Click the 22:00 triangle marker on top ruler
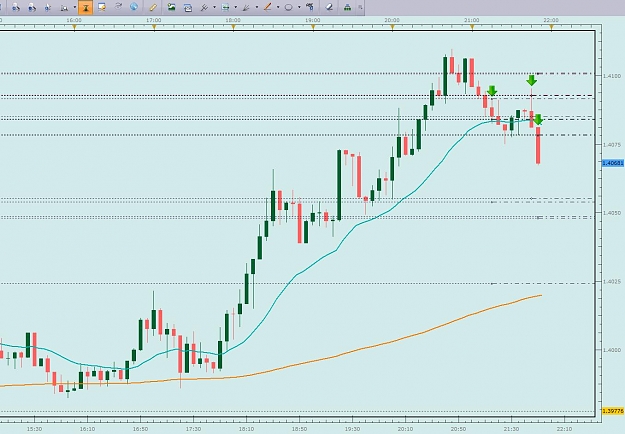 point(552,27)
